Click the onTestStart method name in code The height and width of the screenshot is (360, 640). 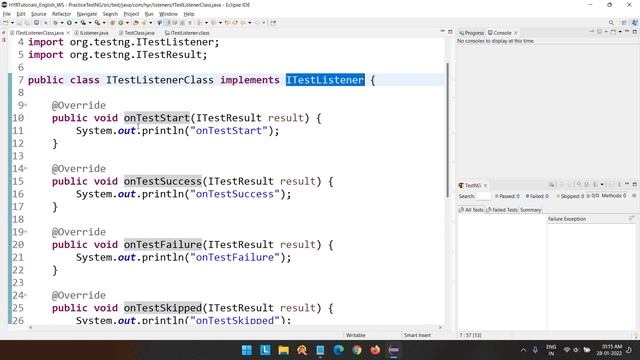[157, 118]
